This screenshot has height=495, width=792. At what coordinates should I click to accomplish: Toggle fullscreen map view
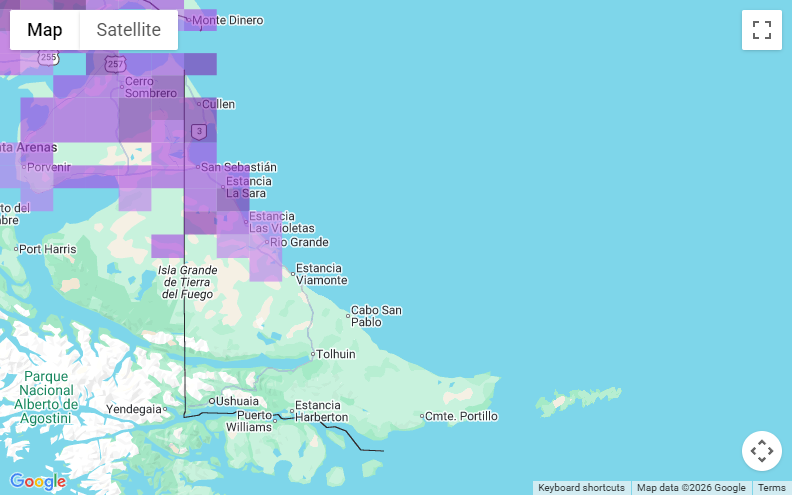click(761, 30)
